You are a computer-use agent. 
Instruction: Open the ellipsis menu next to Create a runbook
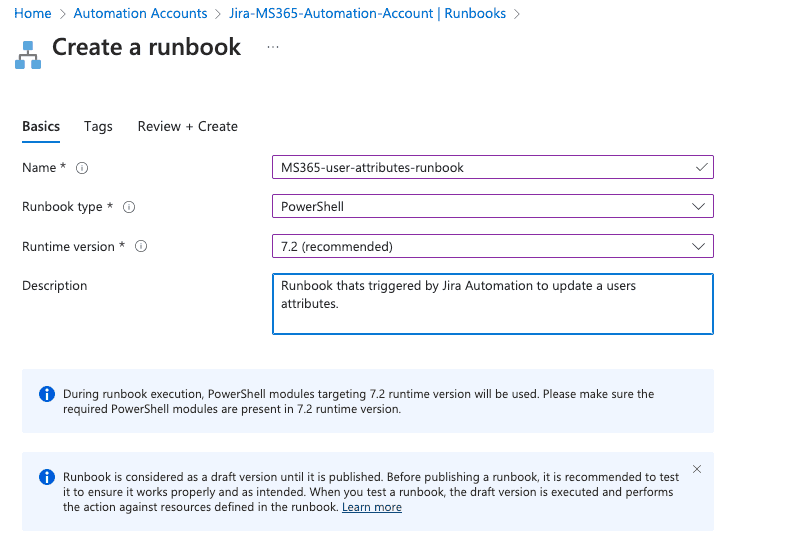tap(273, 47)
